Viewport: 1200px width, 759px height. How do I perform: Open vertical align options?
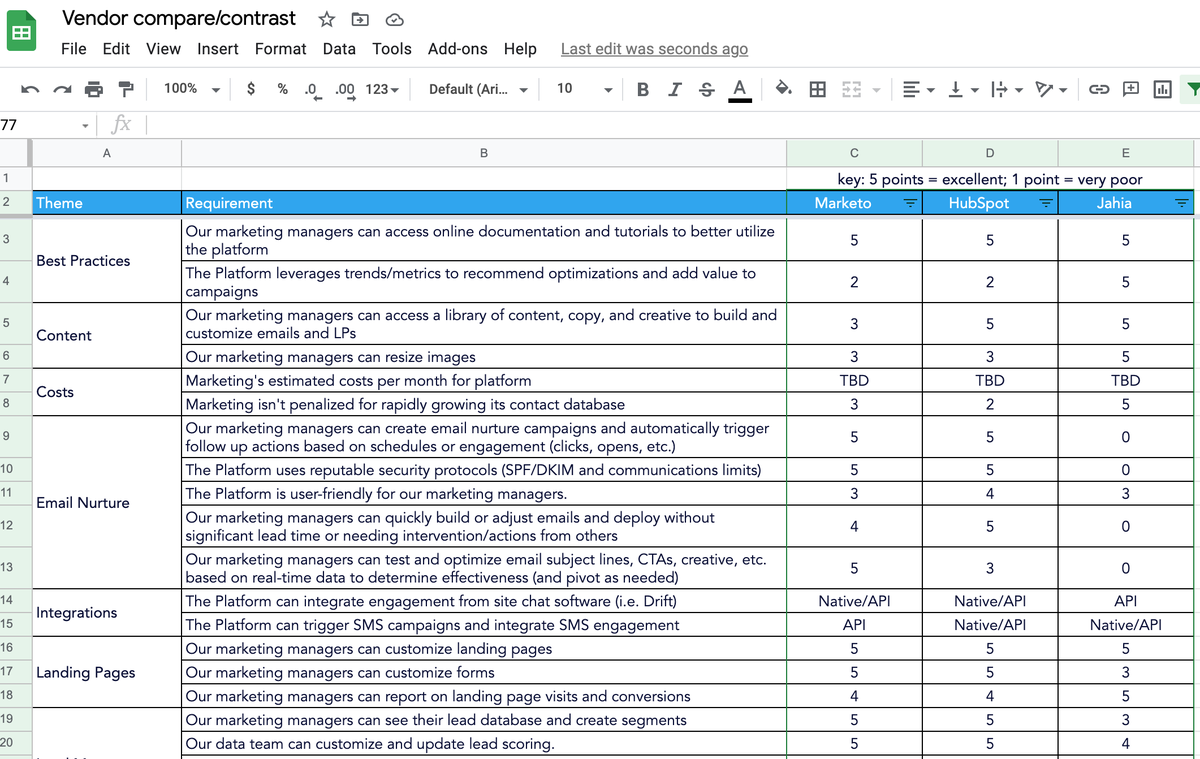click(x=961, y=89)
